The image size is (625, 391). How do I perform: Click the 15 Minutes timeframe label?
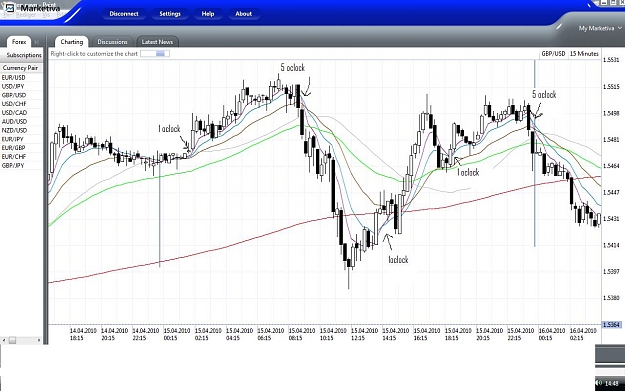584,53
